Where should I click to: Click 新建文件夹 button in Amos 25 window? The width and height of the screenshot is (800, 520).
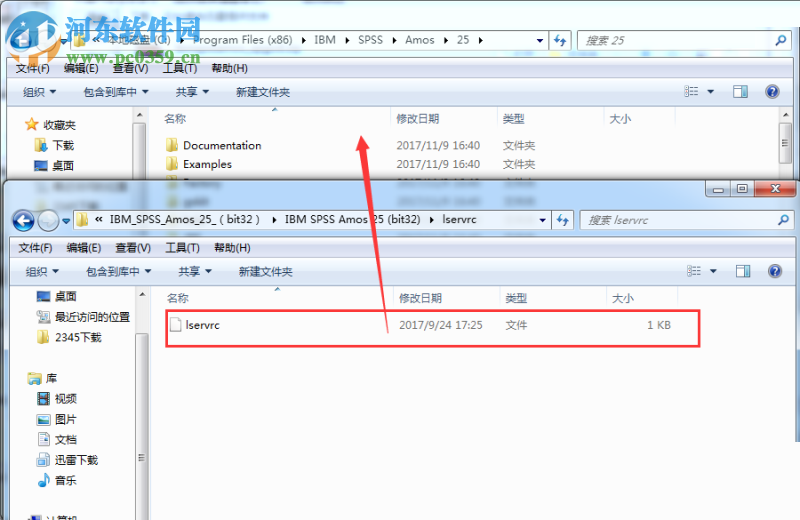pyautogui.click(x=263, y=92)
